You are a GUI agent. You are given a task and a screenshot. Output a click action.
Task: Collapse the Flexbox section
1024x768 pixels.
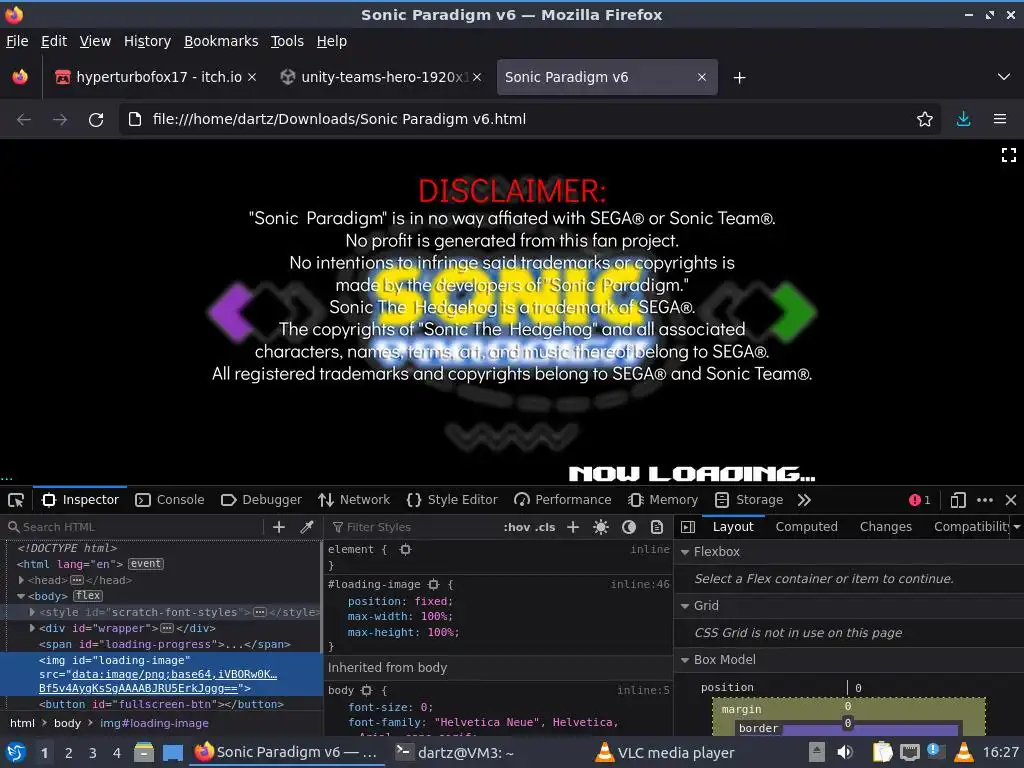[685, 552]
